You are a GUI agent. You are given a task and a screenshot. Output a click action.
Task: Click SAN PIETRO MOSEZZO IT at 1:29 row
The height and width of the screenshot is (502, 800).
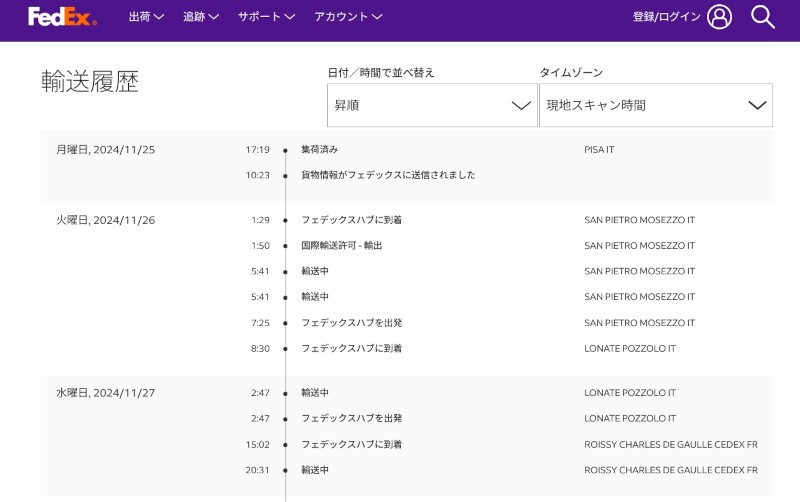tap(639, 220)
